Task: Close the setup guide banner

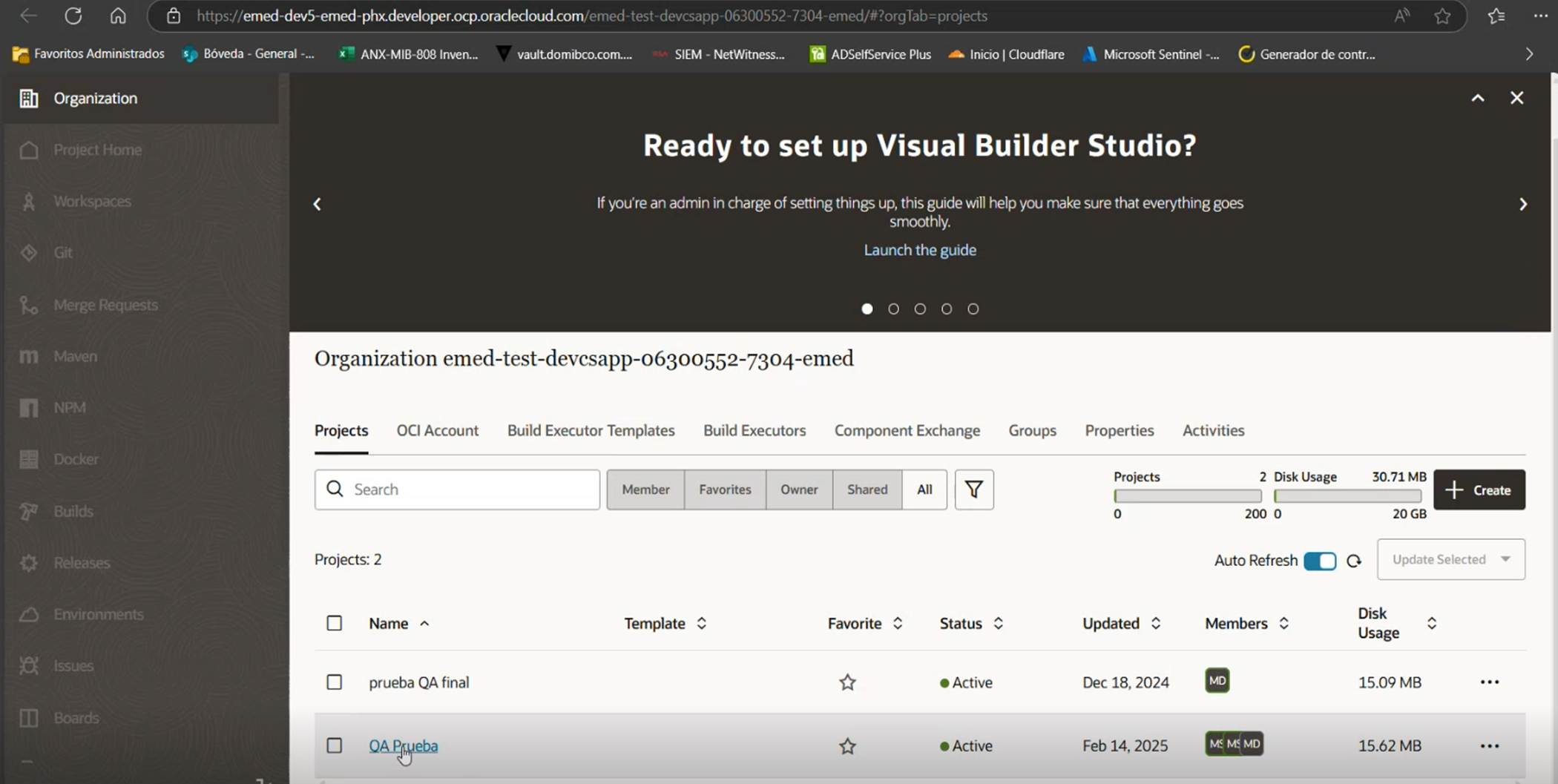Action: [1517, 98]
